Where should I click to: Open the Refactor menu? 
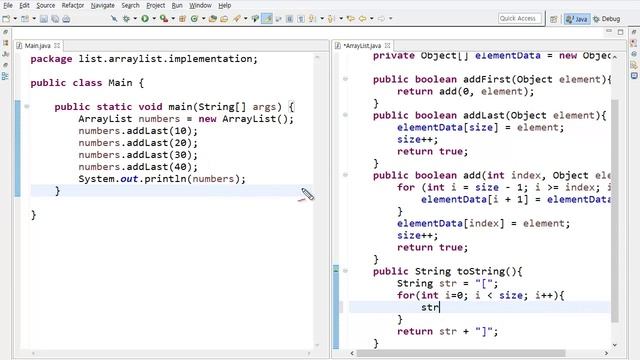73,6
